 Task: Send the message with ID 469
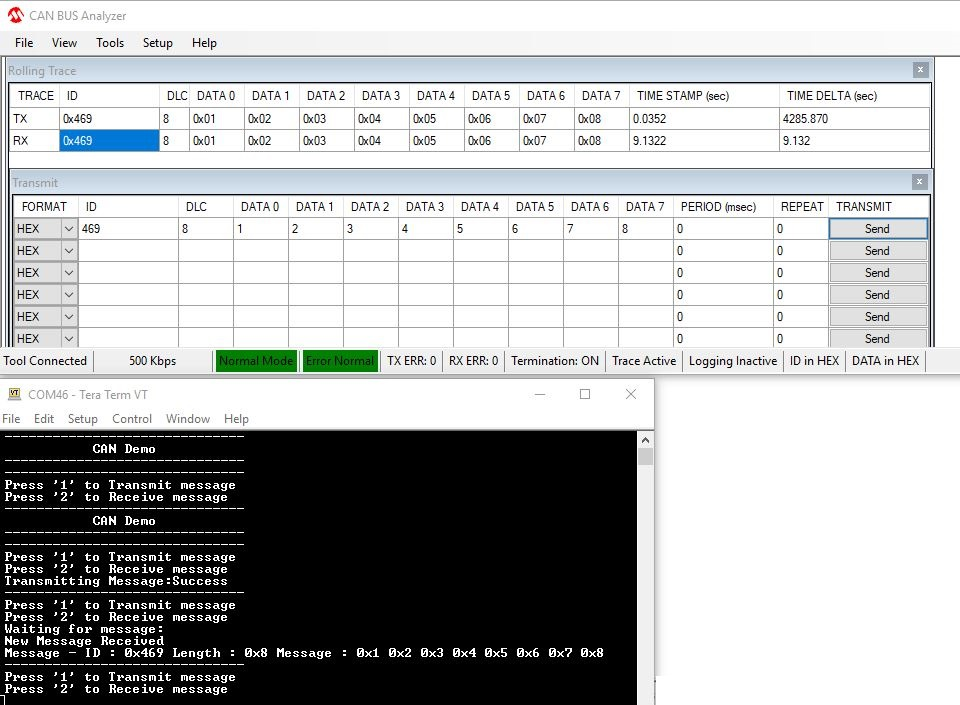[878, 229]
